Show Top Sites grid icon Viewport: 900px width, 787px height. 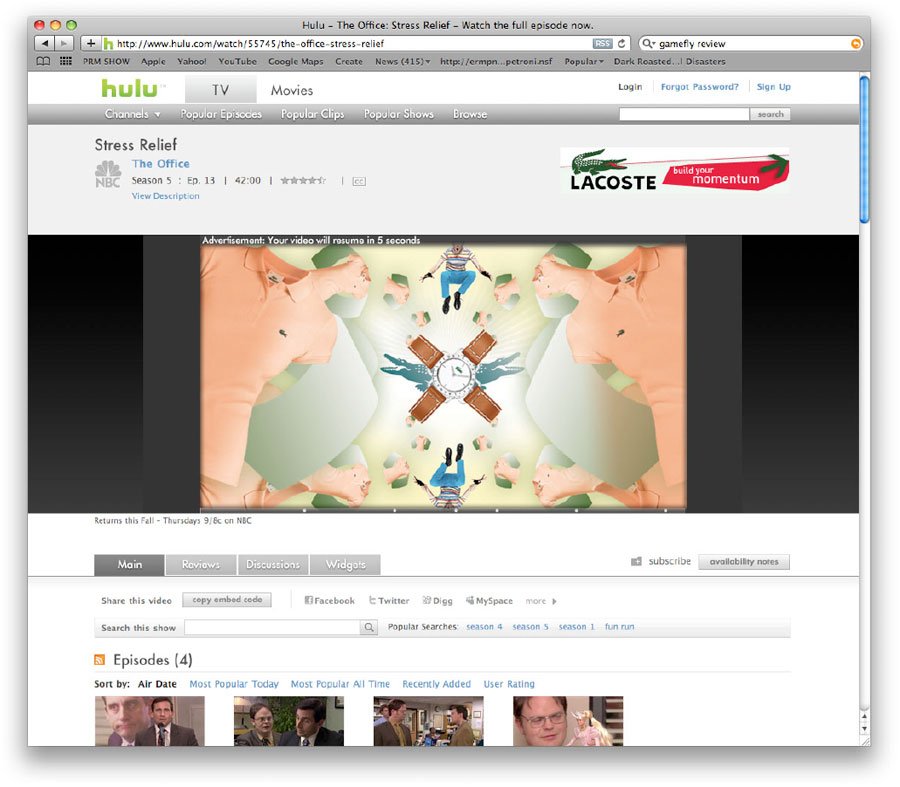click(66, 61)
